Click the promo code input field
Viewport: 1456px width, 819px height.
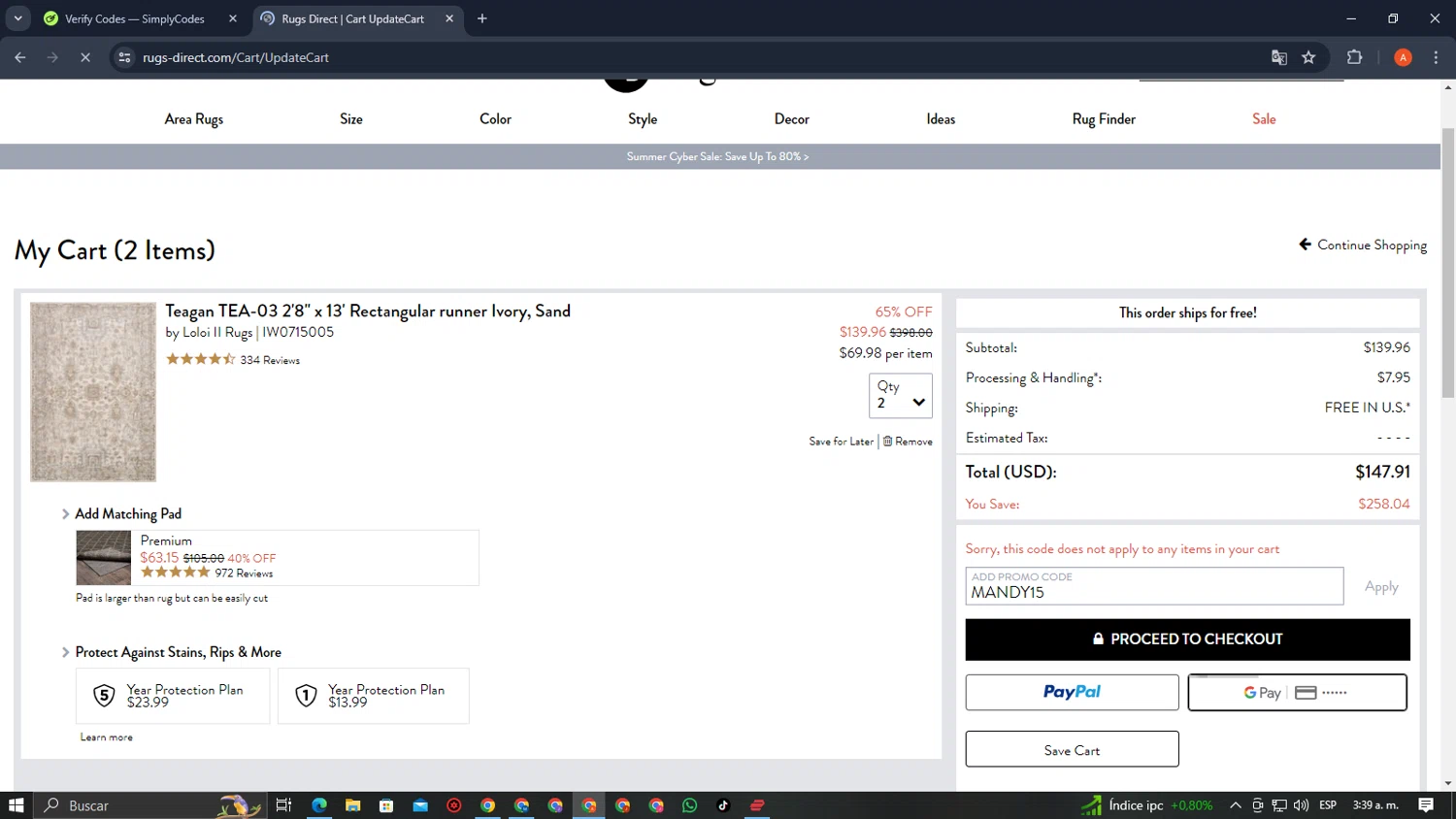[1154, 586]
